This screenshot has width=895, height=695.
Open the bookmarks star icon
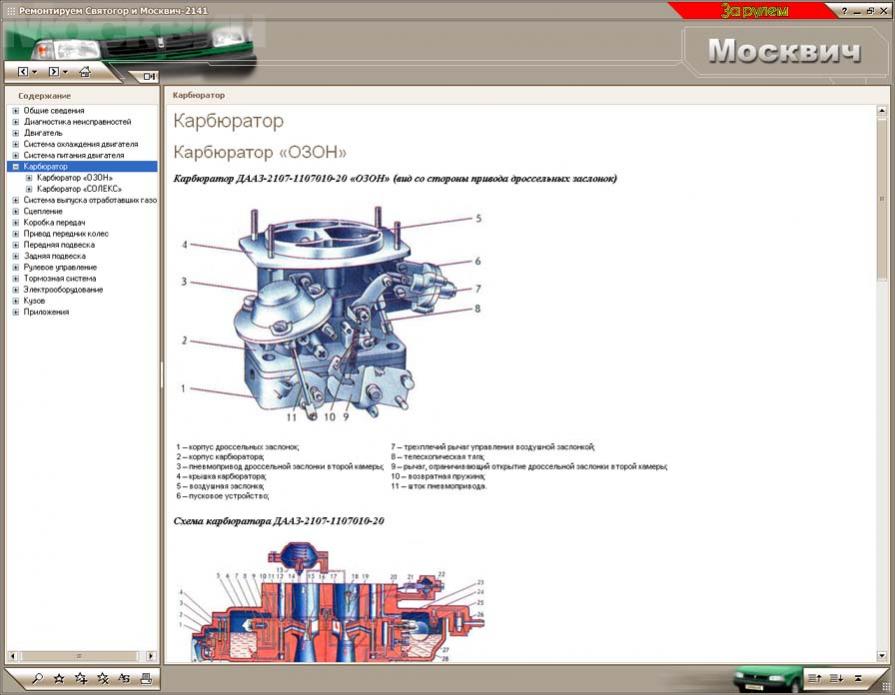click(x=59, y=678)
